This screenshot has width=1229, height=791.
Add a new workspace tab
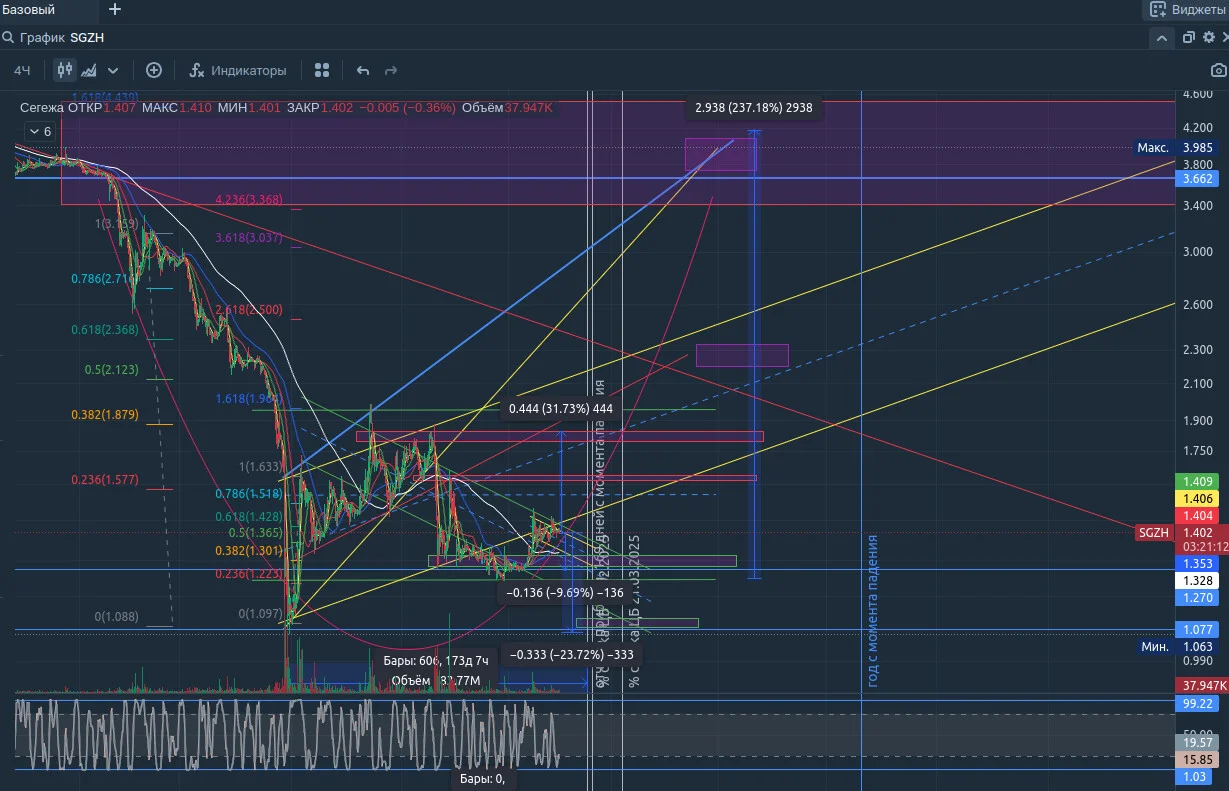[x=115, y=9]
